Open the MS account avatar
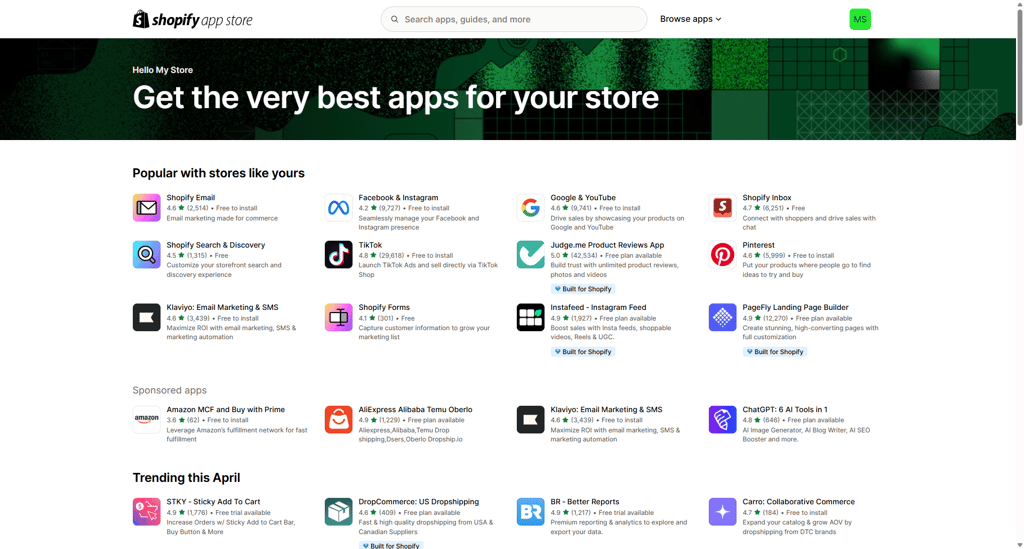 tap(860, 20)
